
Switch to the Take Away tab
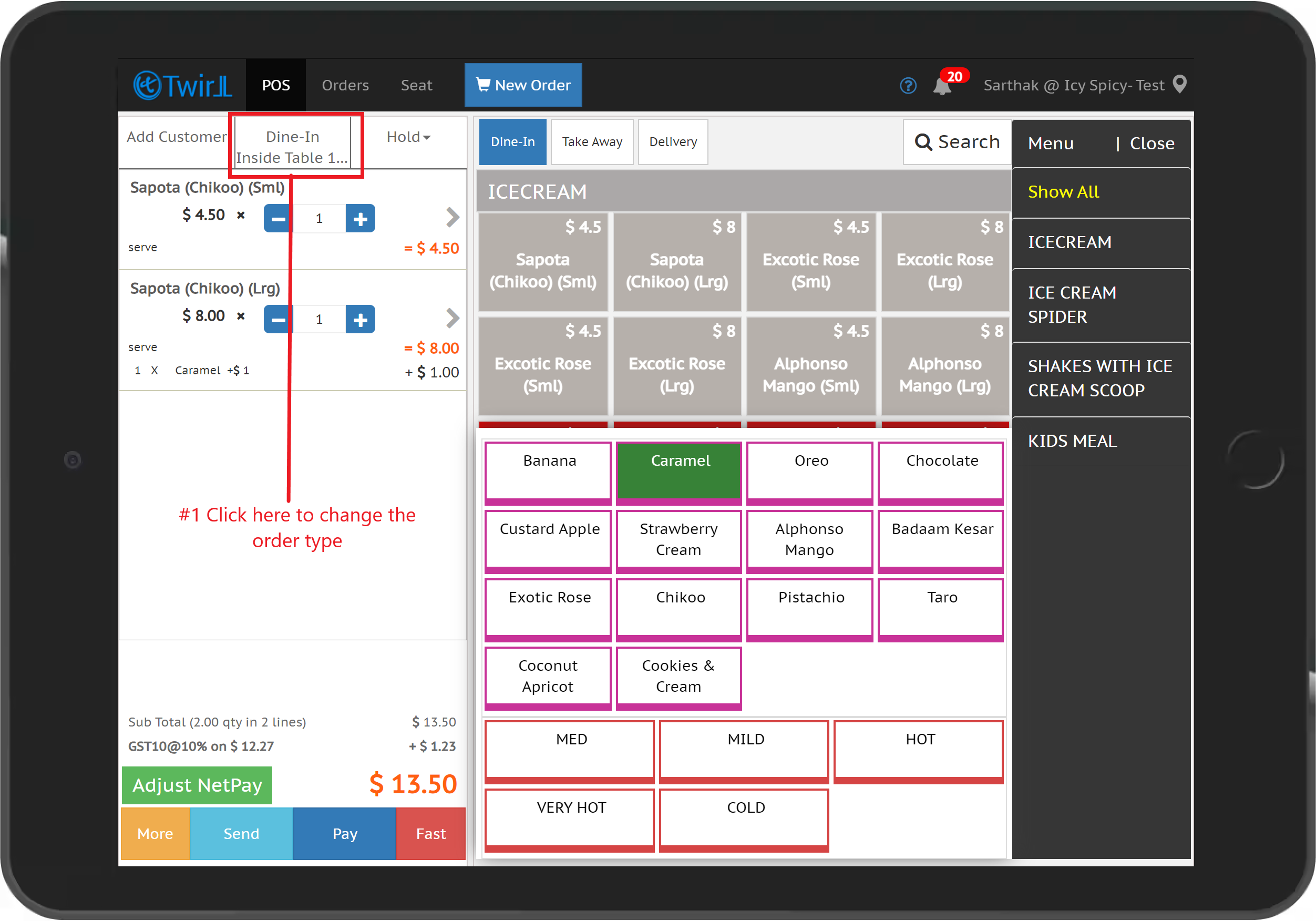click(591, 141)
